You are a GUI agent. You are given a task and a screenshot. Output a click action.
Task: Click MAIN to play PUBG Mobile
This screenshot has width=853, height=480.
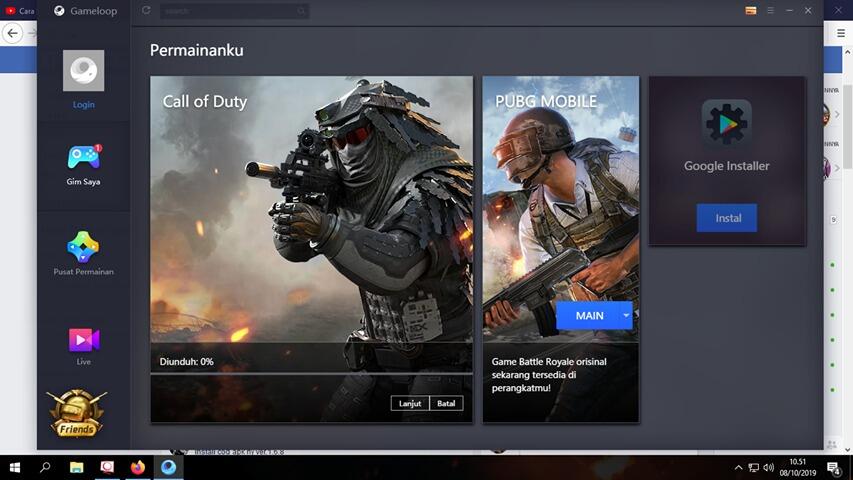coord(589,315)
